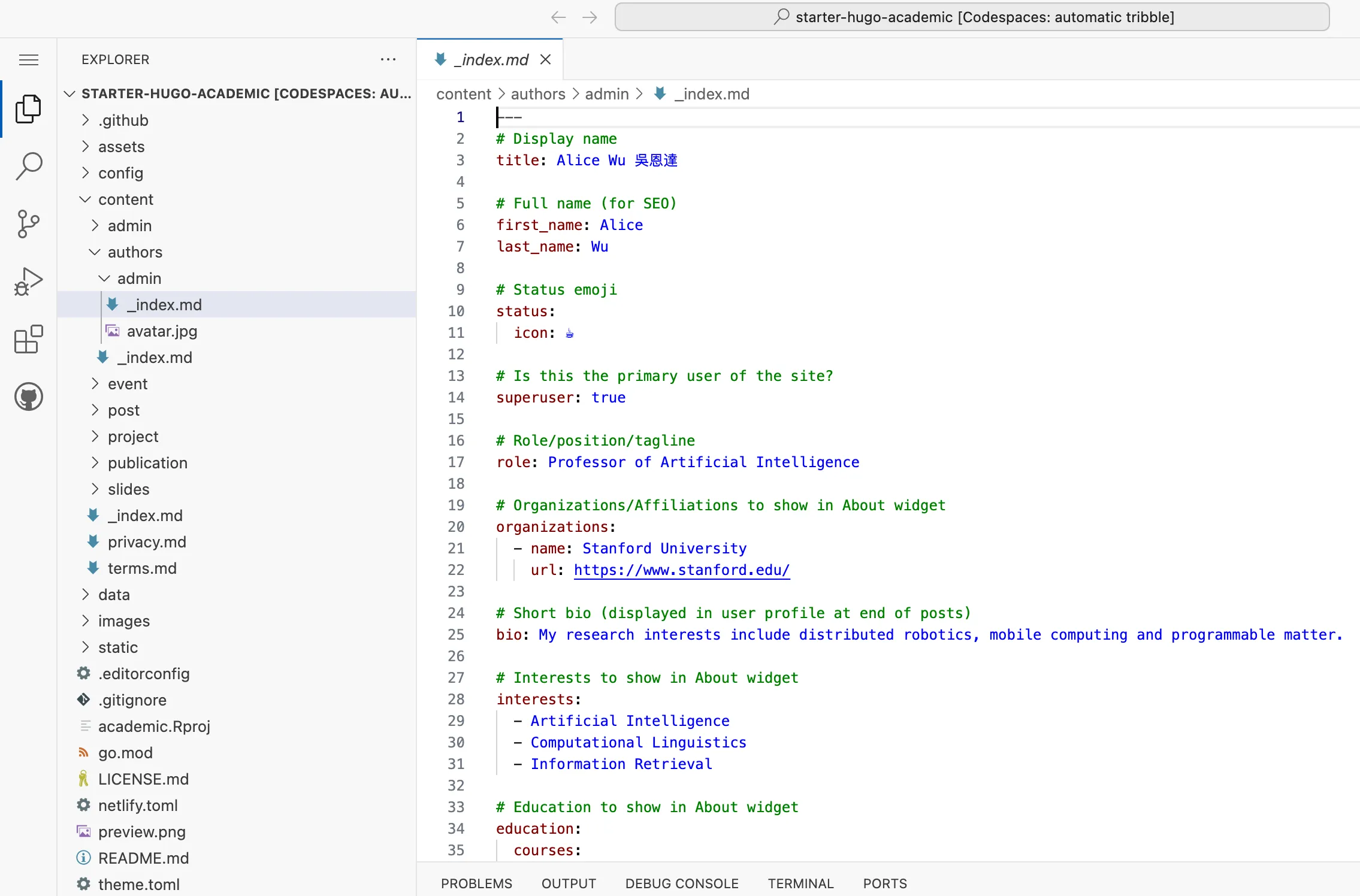
Task: Click authors in the breadcrumb path
Action: [x=537, y=94]
